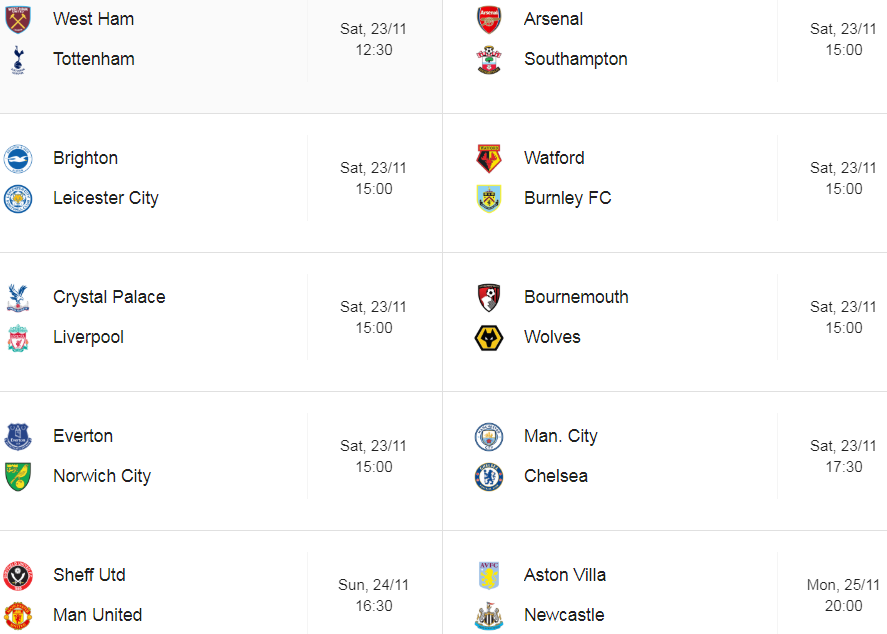887x634 pixels.
Task: Select the Aston Villa club badge
Action: 489,575
